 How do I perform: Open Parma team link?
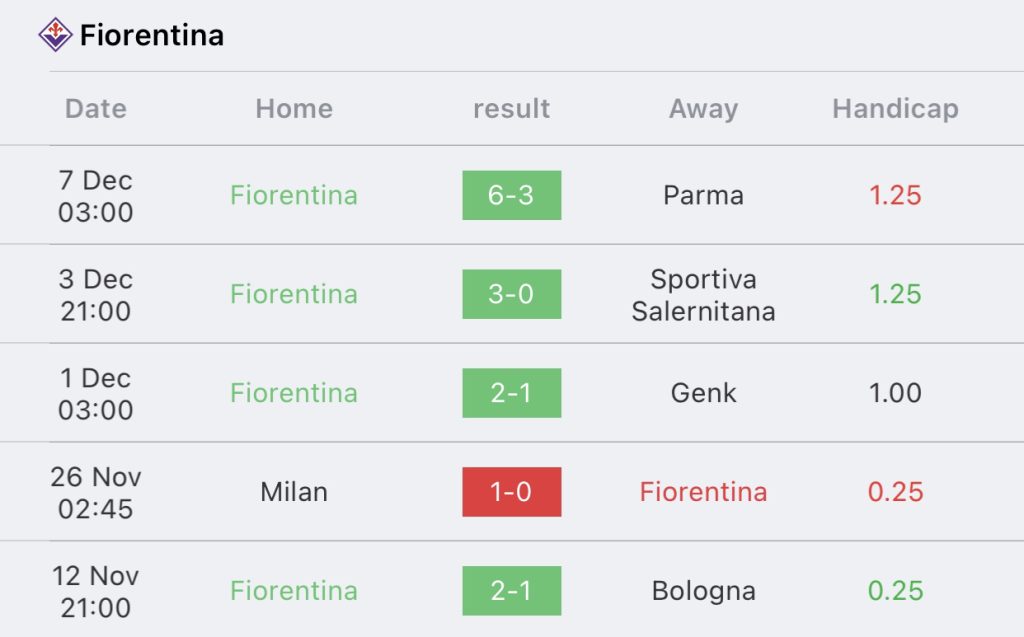(703, 195)
